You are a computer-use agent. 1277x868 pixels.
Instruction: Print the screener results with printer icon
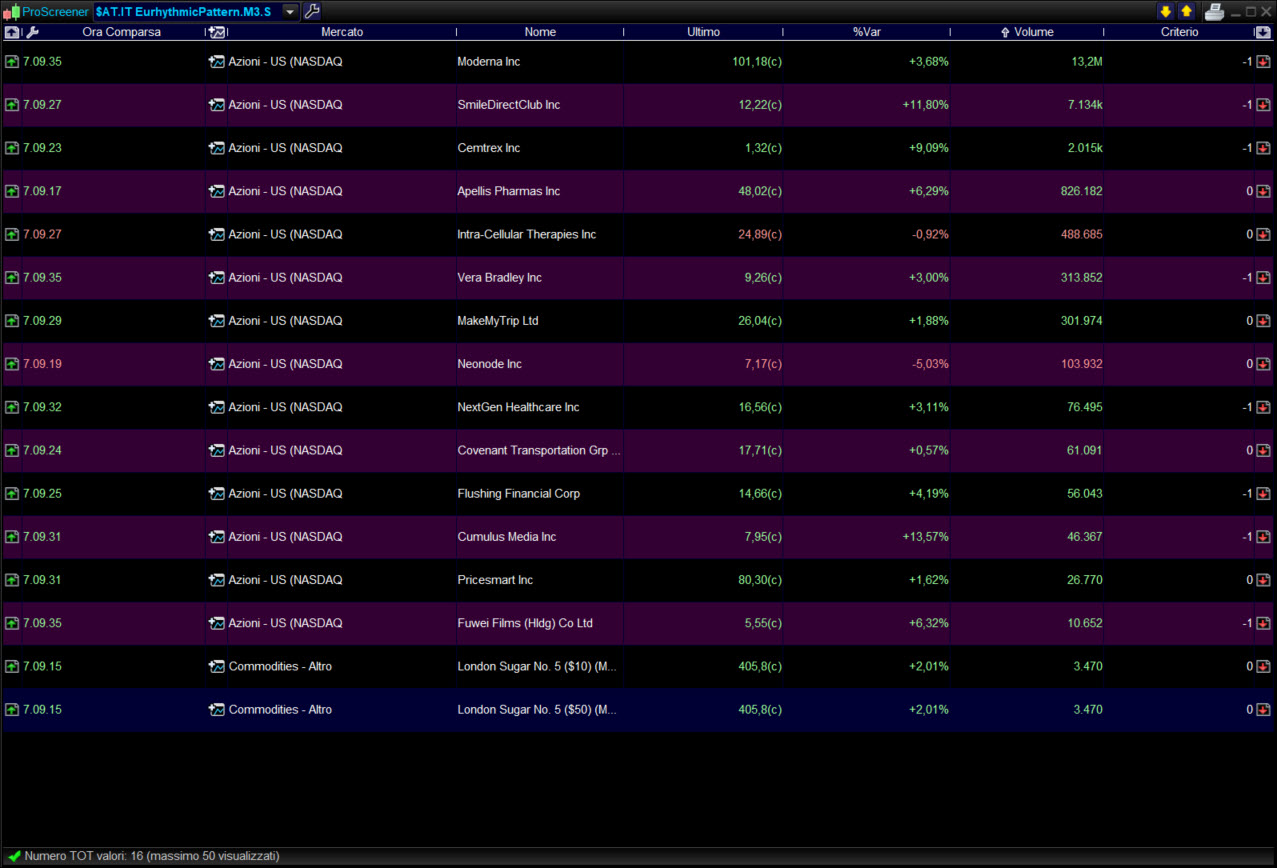tap(1214, 12)
